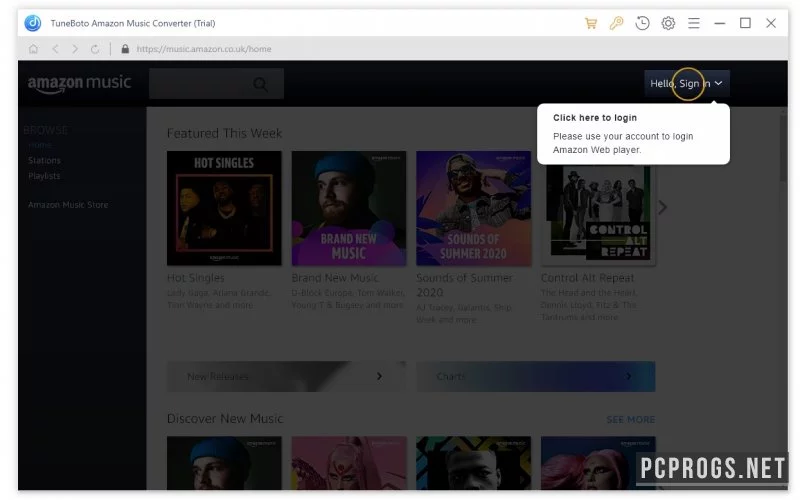
Task: Click the TuneBoto app logo icon
Action: 33,23
